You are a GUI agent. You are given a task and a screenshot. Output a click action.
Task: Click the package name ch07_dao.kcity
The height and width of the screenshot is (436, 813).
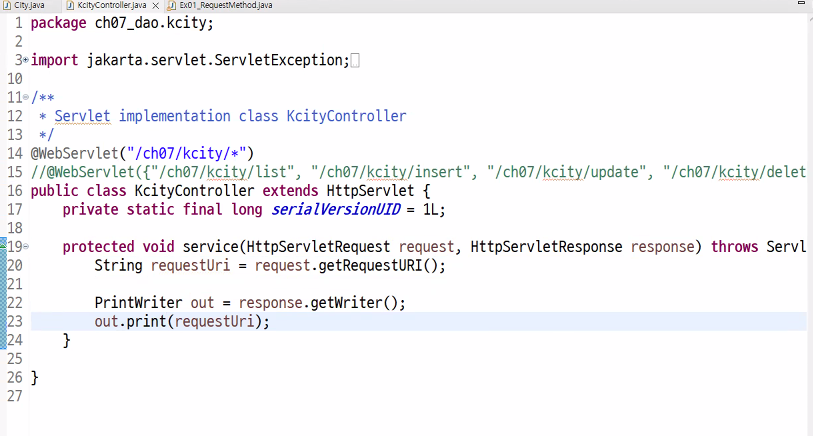click(150, 23)
